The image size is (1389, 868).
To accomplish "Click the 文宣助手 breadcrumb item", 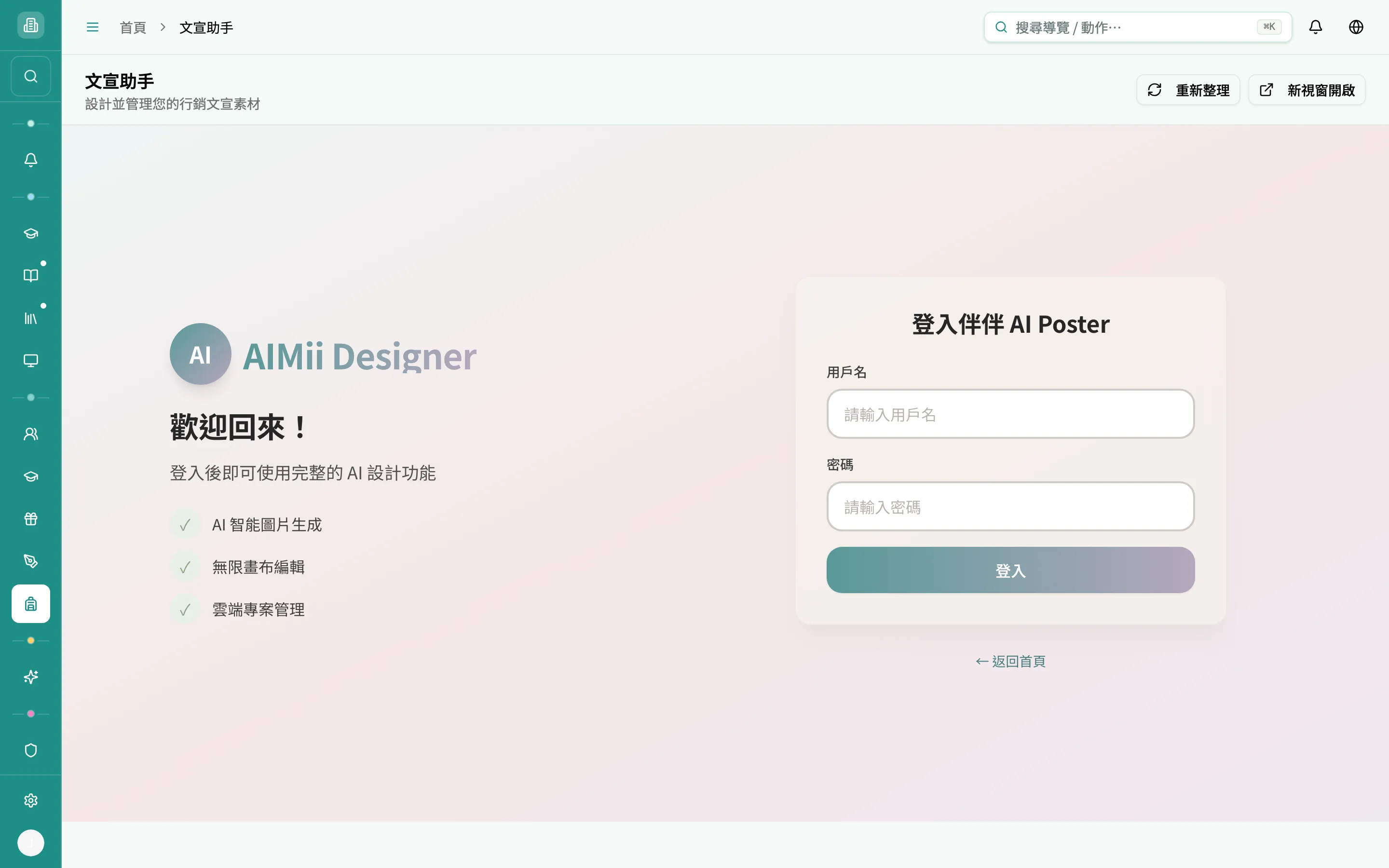I will tap(206, 27).
